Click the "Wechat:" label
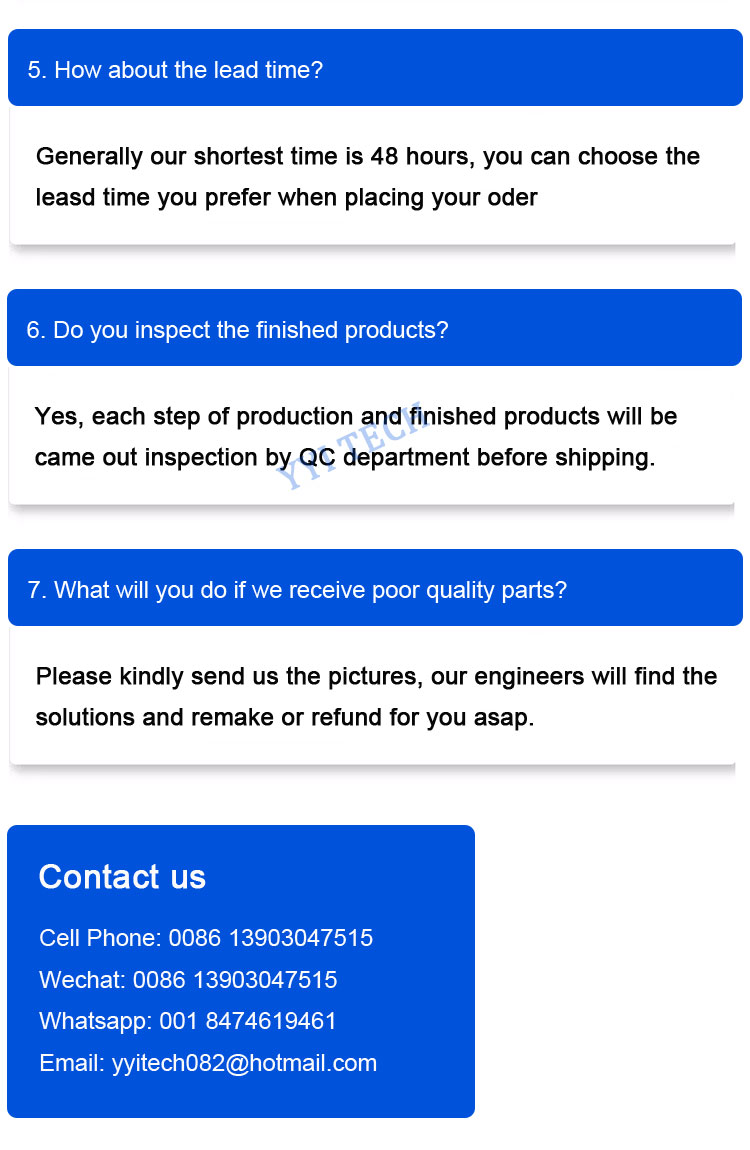This screenshot has height=1150, width=750. tap(82, 980)
